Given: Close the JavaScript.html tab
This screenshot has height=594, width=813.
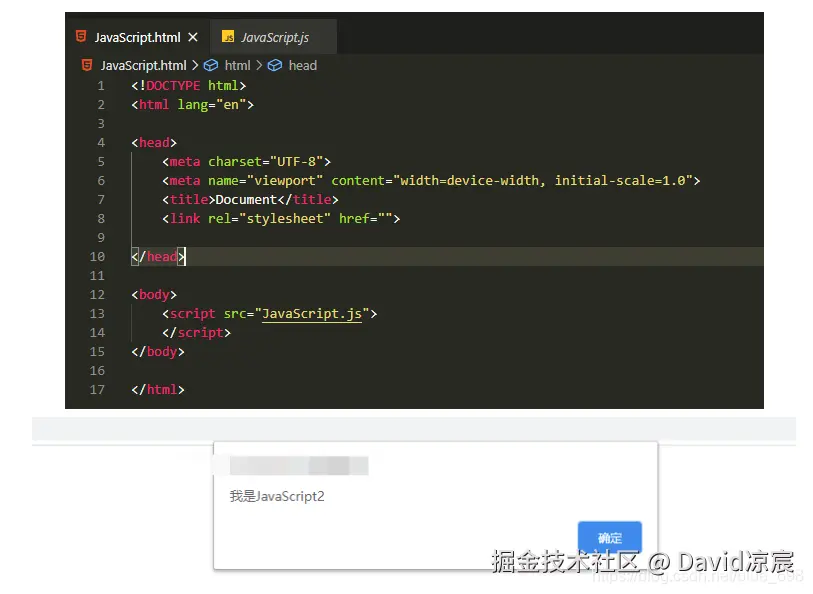Looking at the screenshot, I should tap(193, 37).
